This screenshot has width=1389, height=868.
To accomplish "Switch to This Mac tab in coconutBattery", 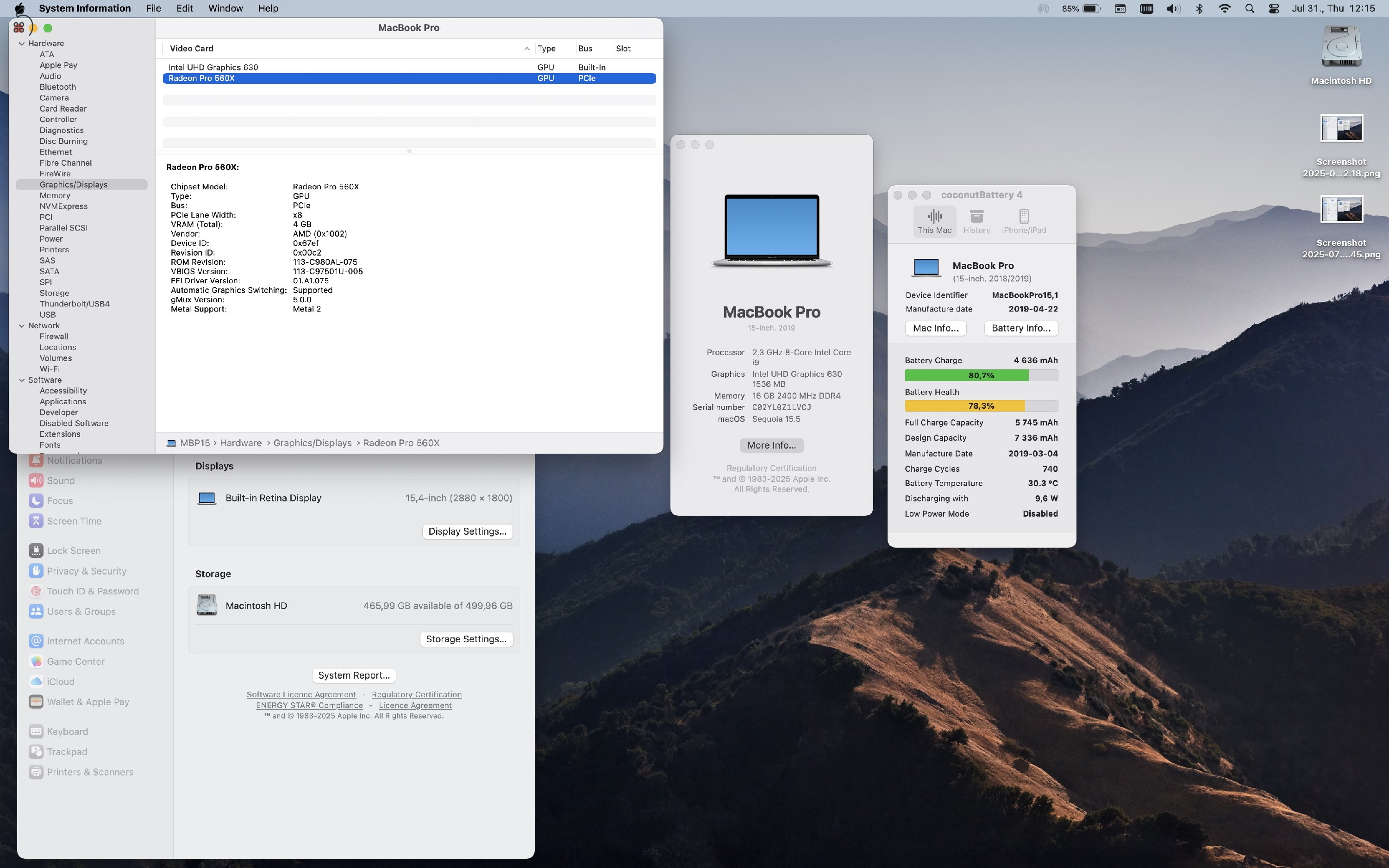I will [934, 222].
